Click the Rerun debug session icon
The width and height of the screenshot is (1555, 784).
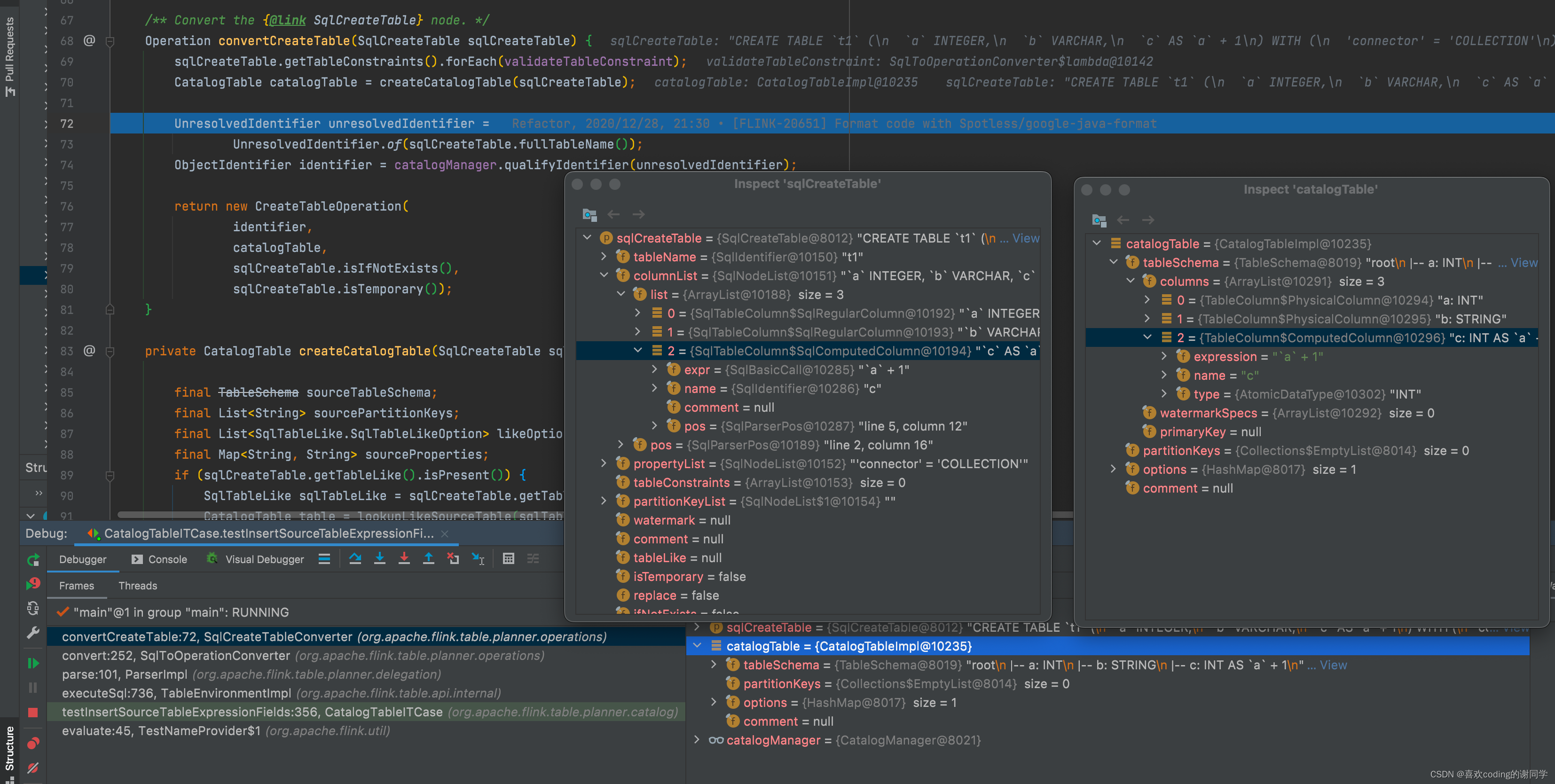33,559
